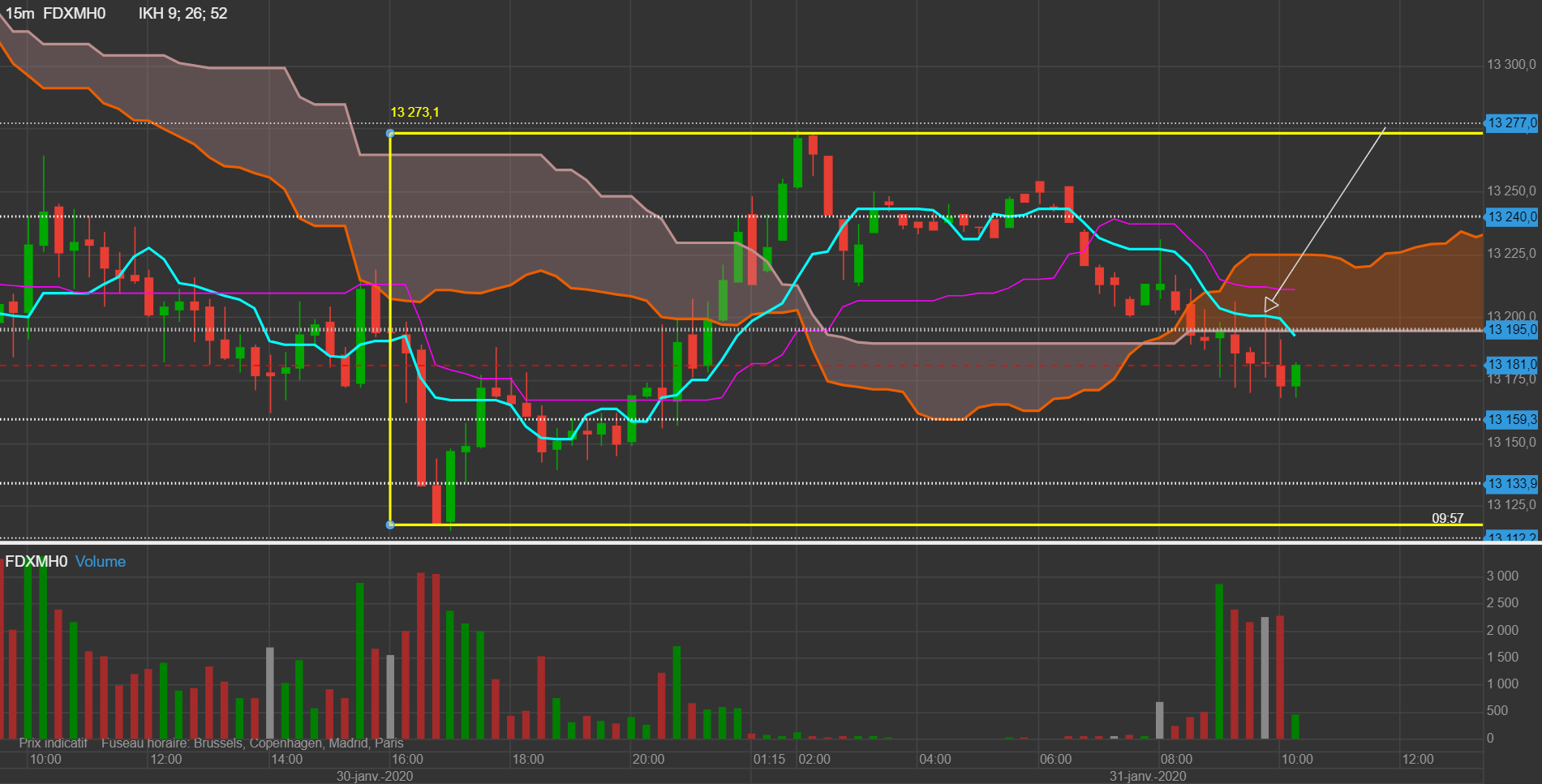The image size is (1542, 784).
Task: Click the 13 277,0 price level tag
Action: pyautogui.click(x=1511, y=123)
